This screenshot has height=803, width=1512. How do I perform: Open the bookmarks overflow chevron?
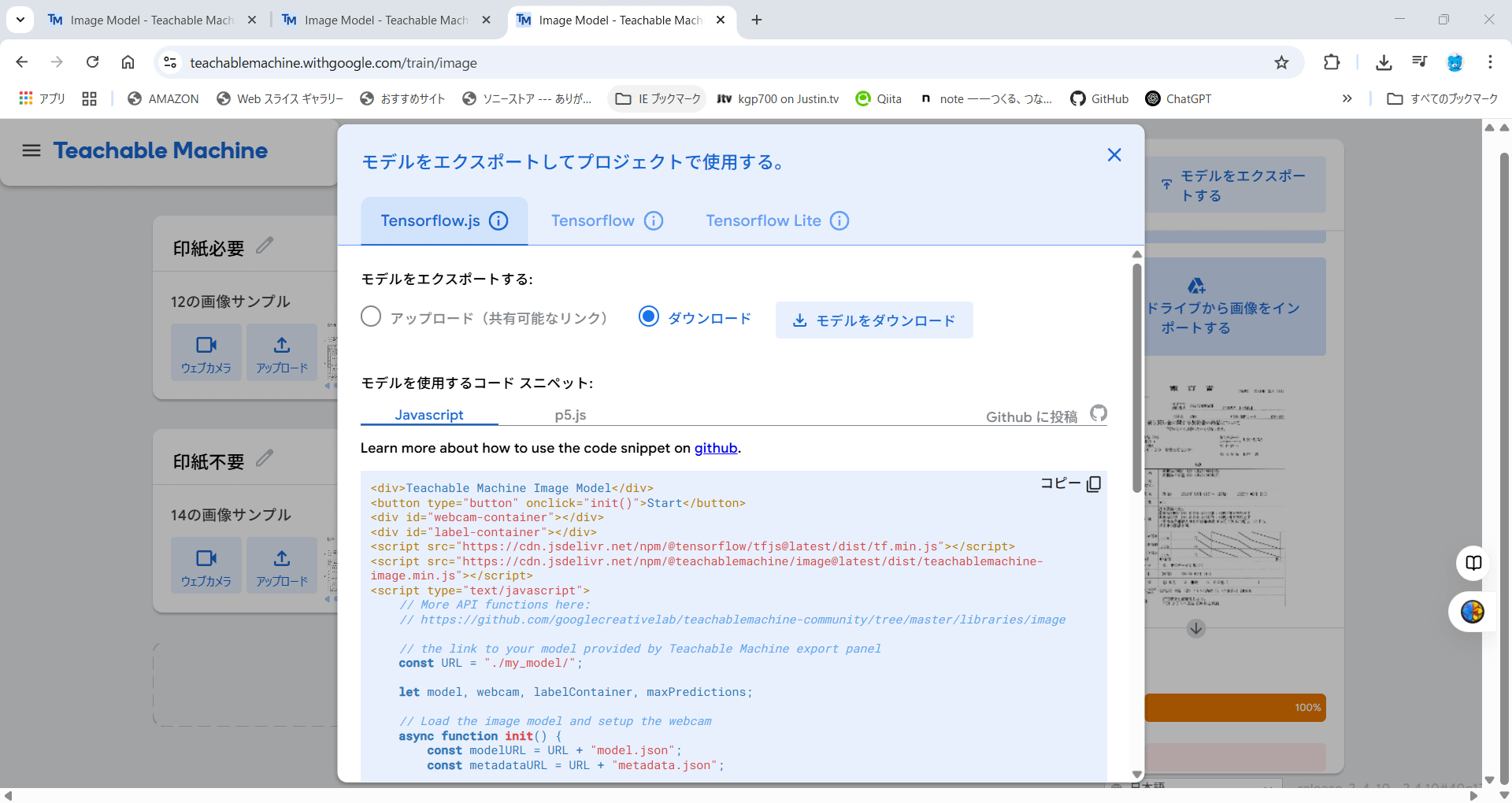[x=1347, y=98]
